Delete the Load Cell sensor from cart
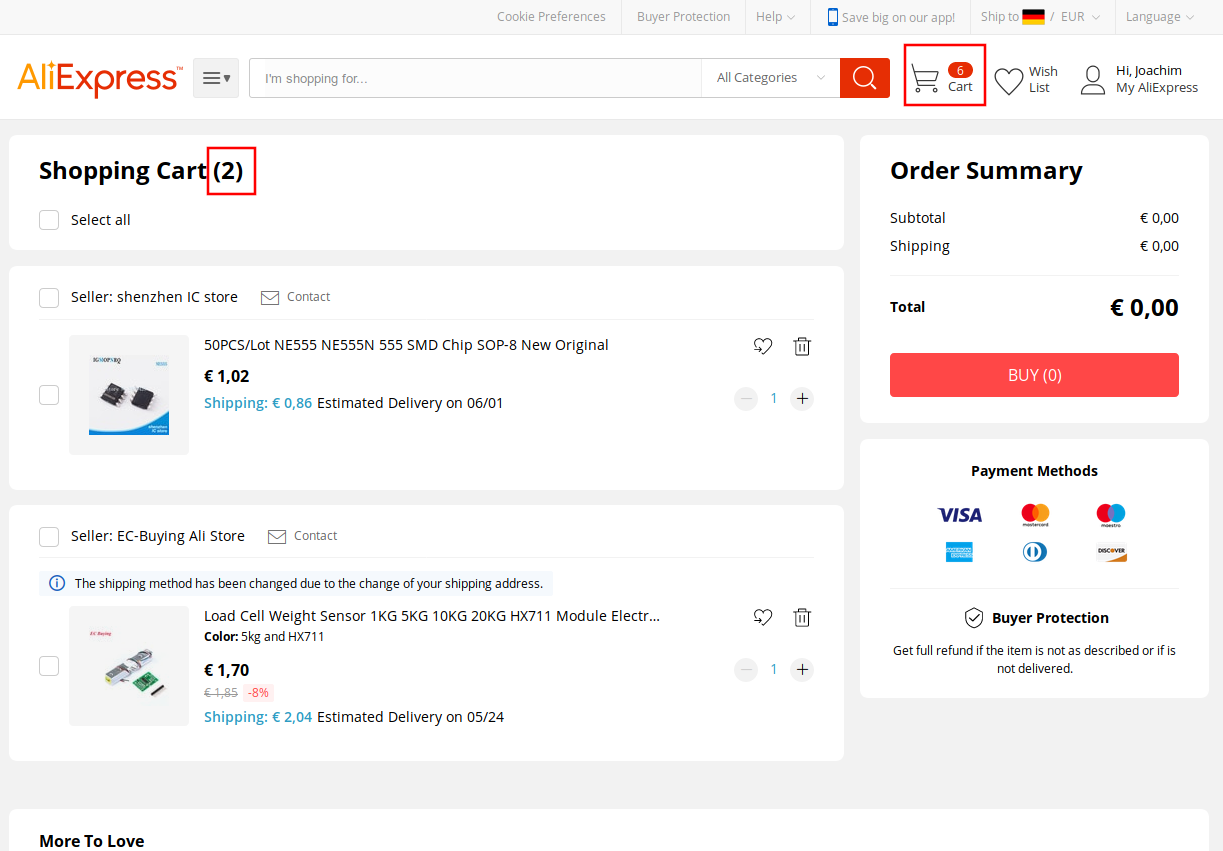The width and height of the screenshot is (1223, 851). click(802, 617)
